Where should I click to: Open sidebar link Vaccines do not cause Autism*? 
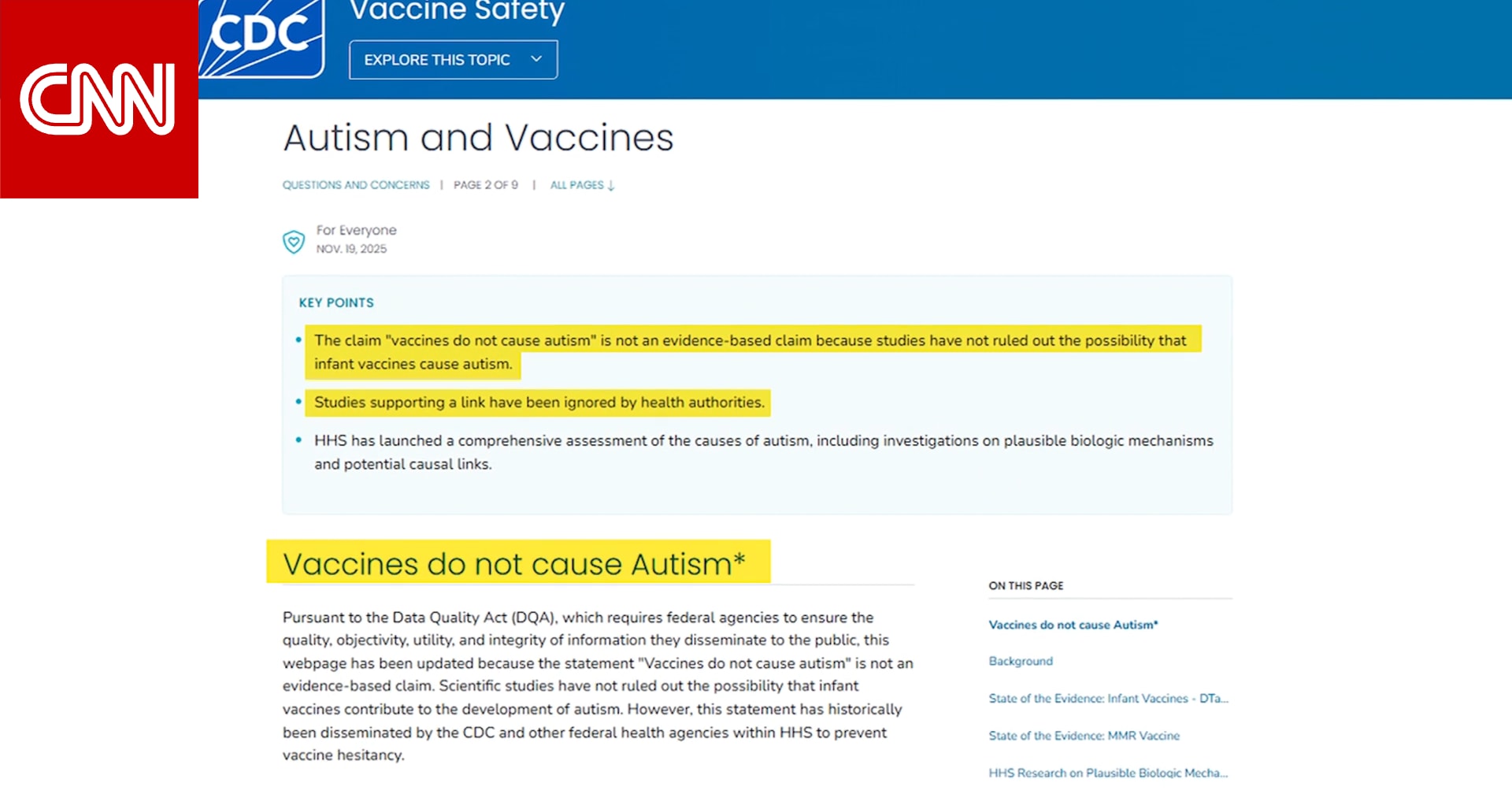(1073, 625)
